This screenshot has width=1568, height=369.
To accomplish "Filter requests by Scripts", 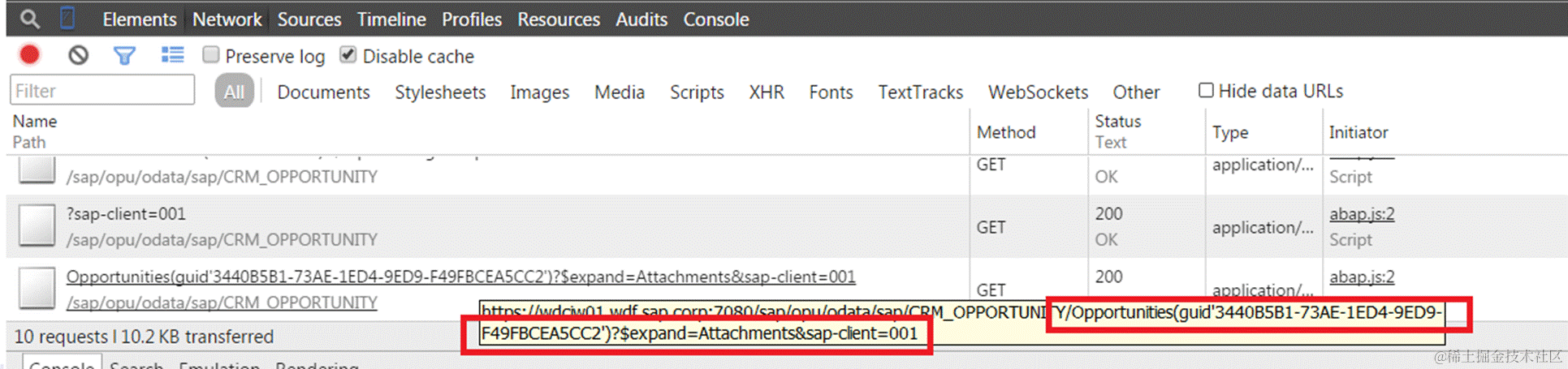I will [x=697, y=92].
